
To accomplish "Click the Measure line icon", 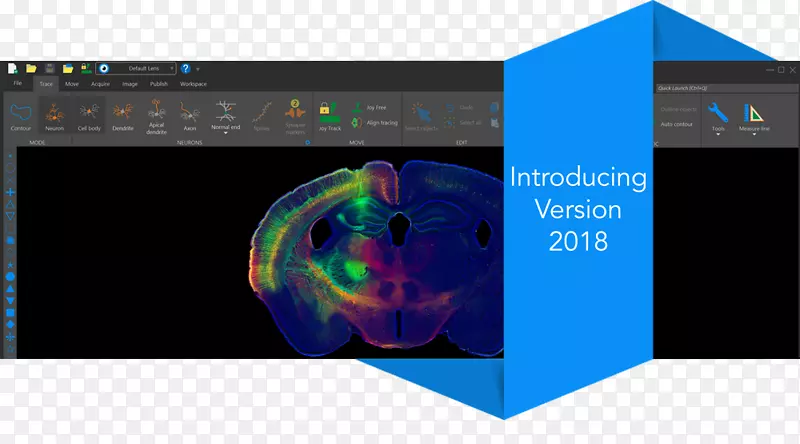I will tap(754, 113).
